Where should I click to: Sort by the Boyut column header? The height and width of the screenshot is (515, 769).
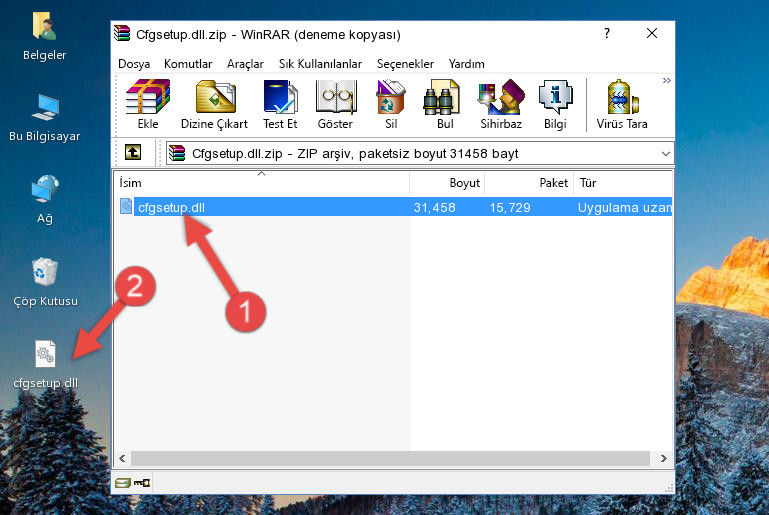click(447, 183)
